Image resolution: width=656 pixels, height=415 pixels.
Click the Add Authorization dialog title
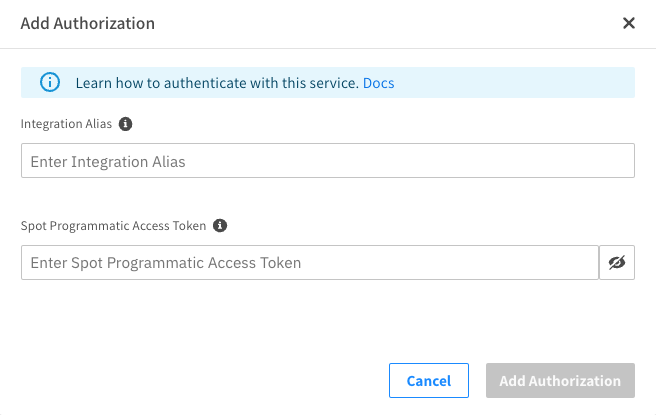(x=87, y=23)
